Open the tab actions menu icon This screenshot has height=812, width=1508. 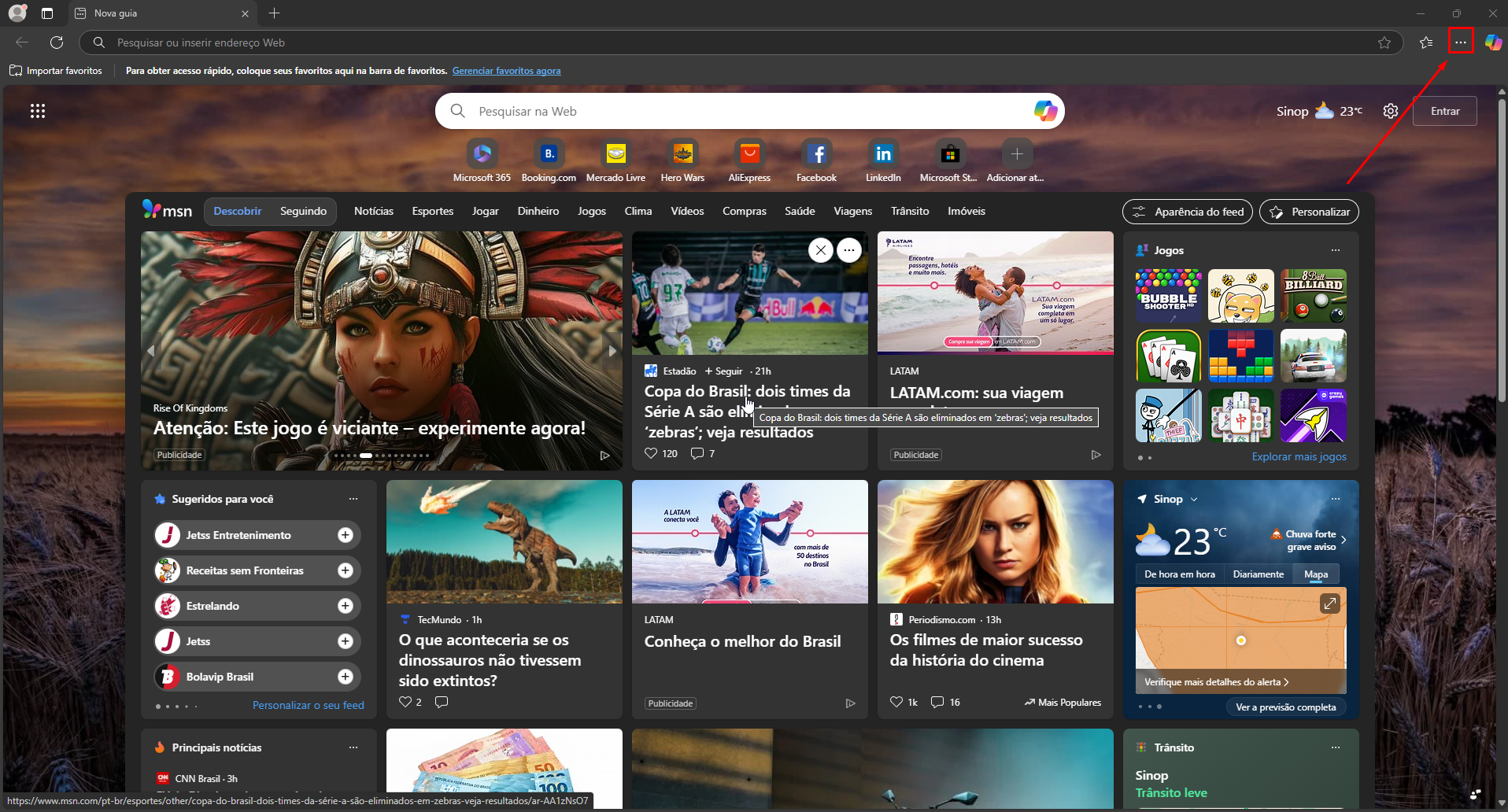(47, 13)
